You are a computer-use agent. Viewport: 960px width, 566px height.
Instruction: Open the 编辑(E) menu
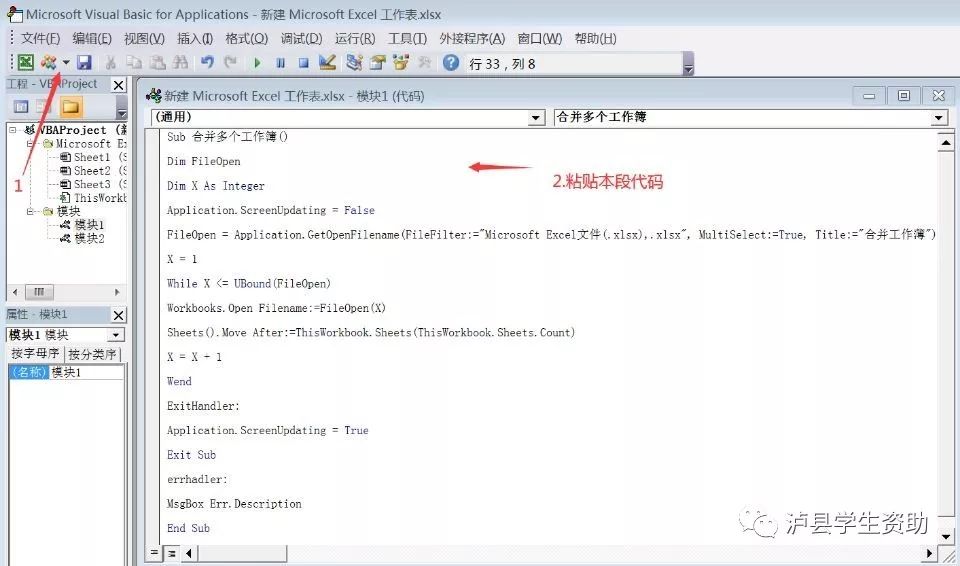[92, 39]
